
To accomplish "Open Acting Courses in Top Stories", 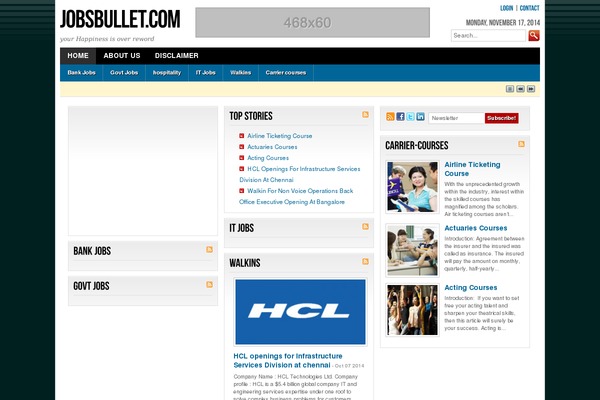I will click(268, 158).
